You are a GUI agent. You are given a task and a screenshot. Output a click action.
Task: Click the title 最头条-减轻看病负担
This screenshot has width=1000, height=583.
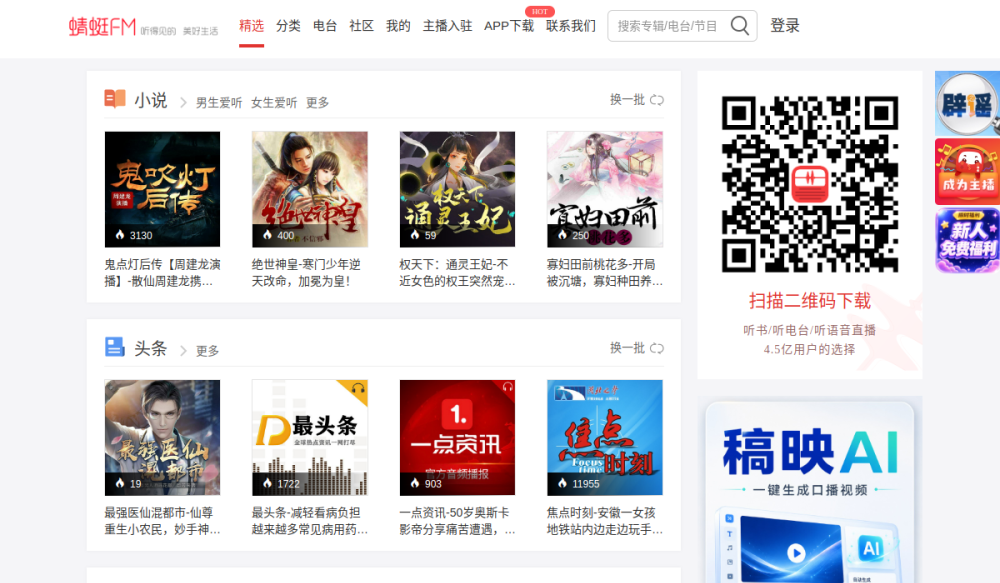pos(309,521)
